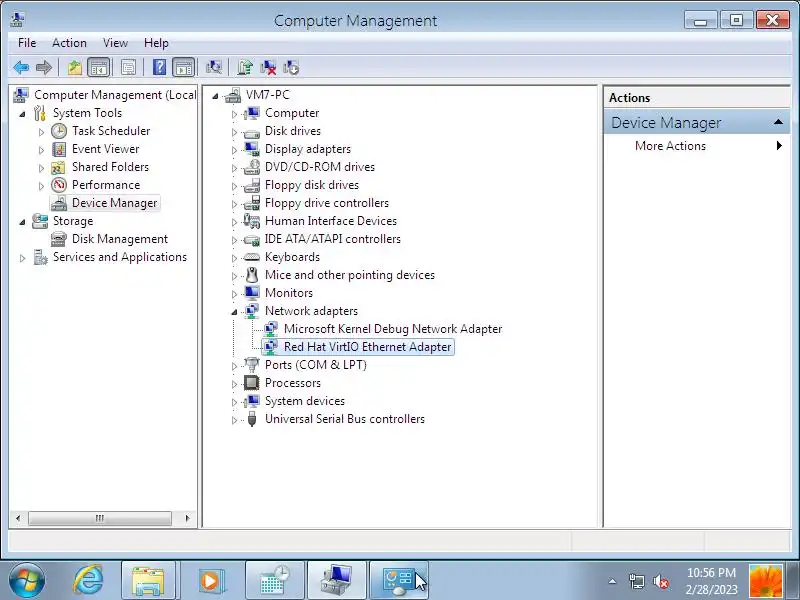Select Floppy drive controllers category
Viewport: 800px width, 600px height.
(327, 203)
